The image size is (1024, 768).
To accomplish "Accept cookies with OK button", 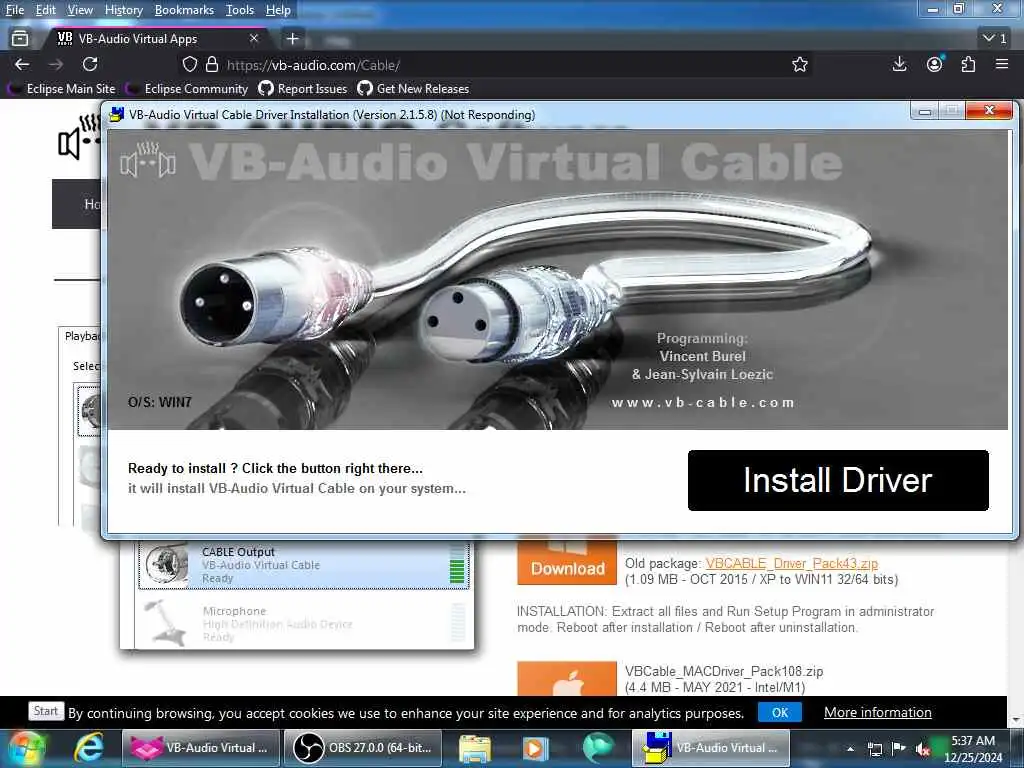I will [x=780, y=712].
